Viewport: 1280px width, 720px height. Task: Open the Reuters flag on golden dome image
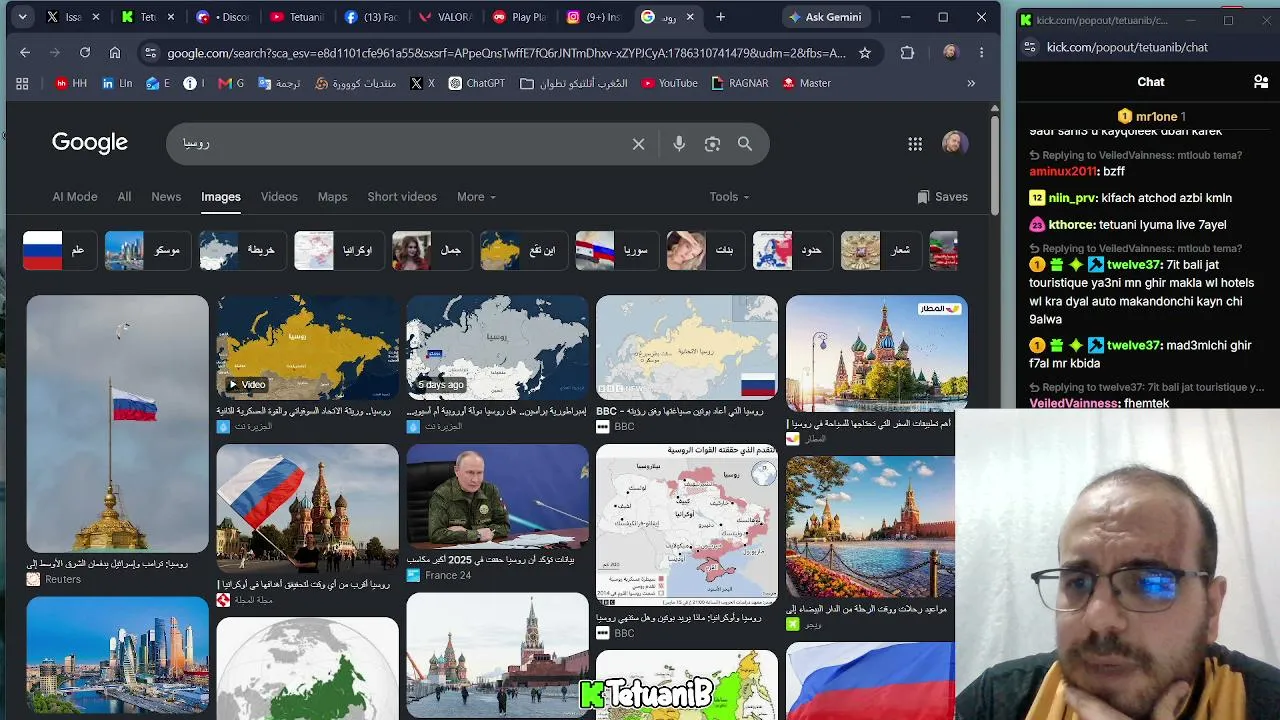tap(117, 424)
